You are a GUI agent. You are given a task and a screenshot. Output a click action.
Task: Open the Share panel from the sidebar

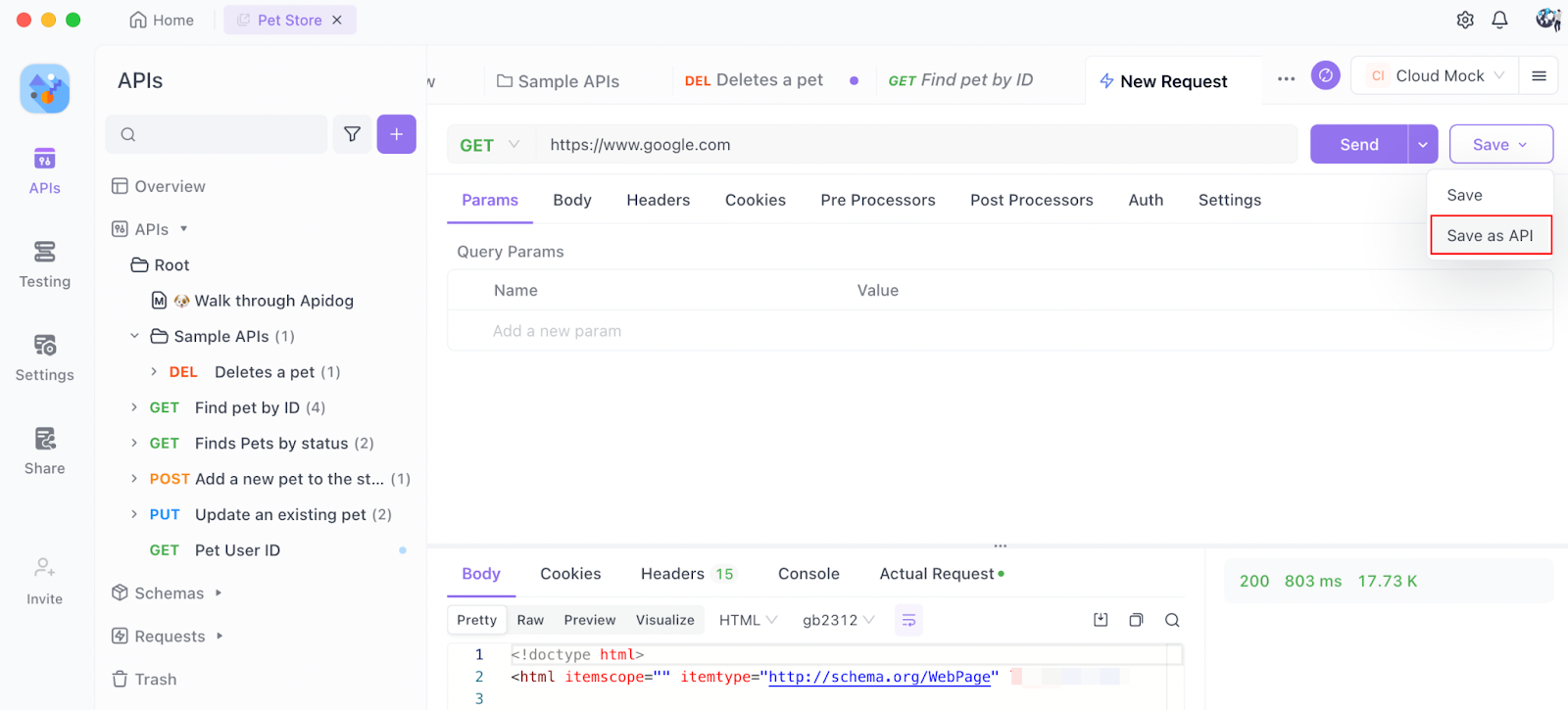43,446
